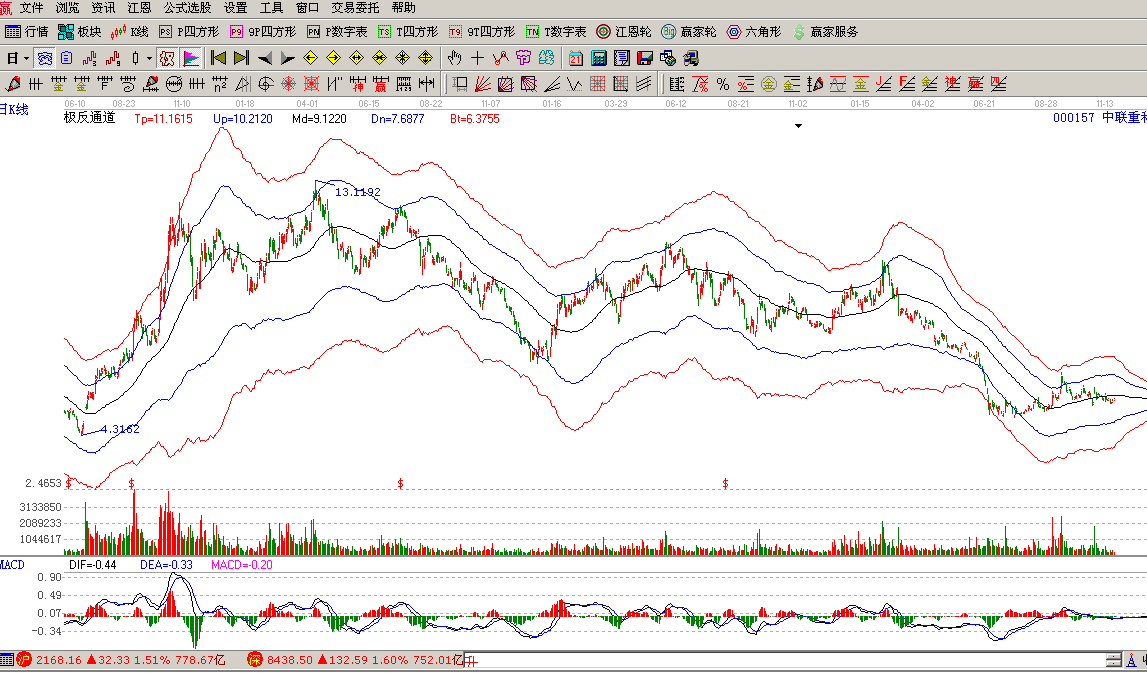This screenshot has width=1147, height=673.
Task: Click the small black triangle above chart
Action: [x=798, y=126]
